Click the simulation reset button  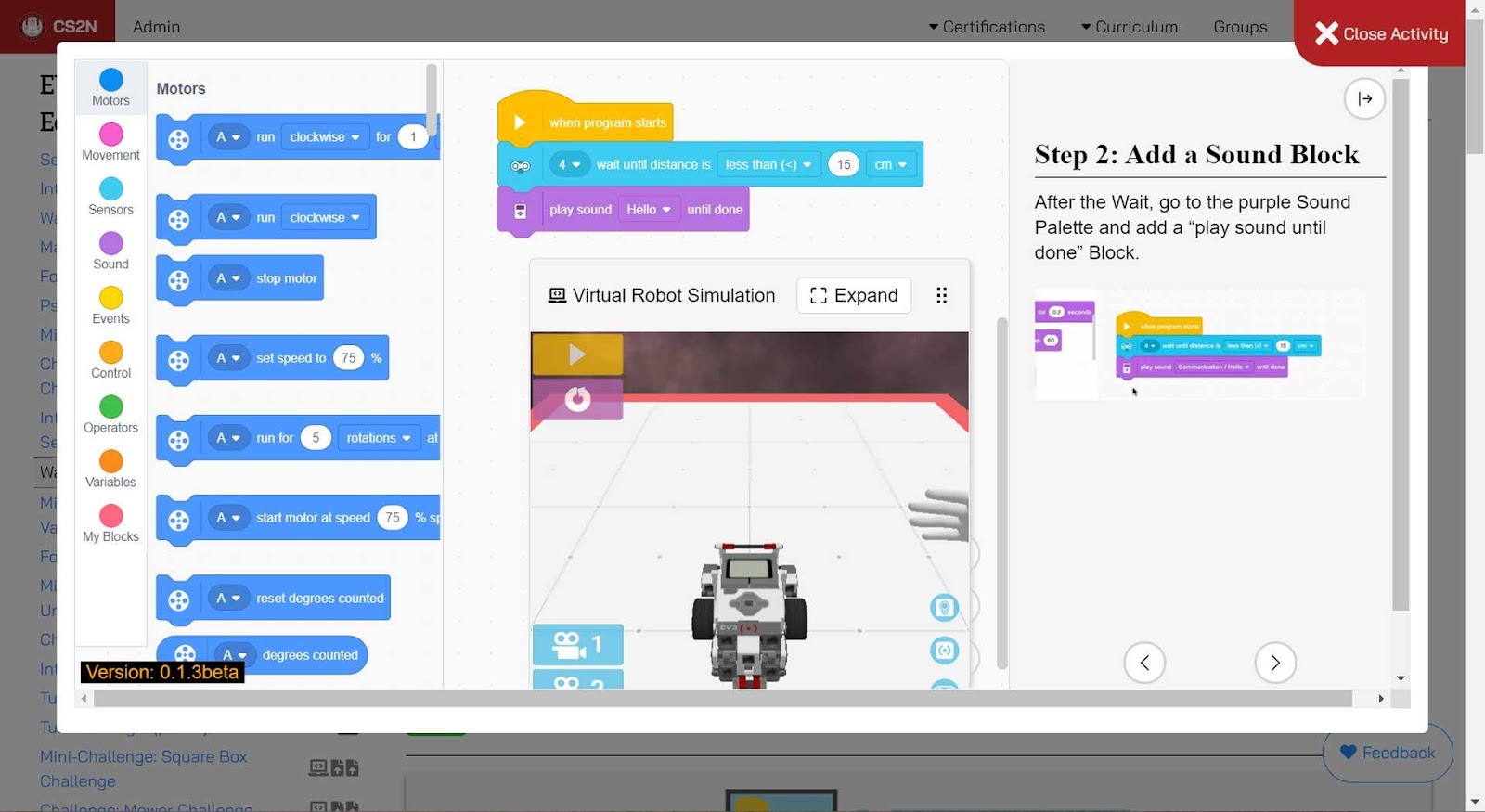pyautogui.click(x=576, y=399)
